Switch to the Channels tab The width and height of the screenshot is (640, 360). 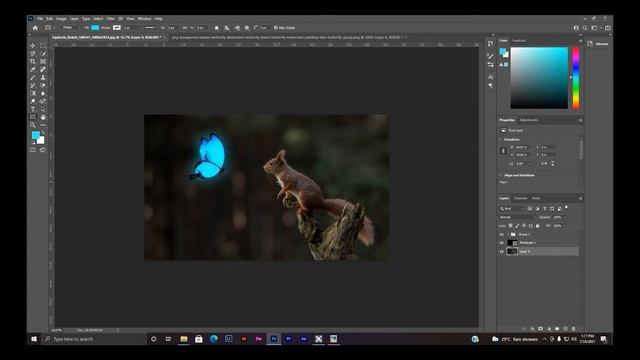coord(520,198)
